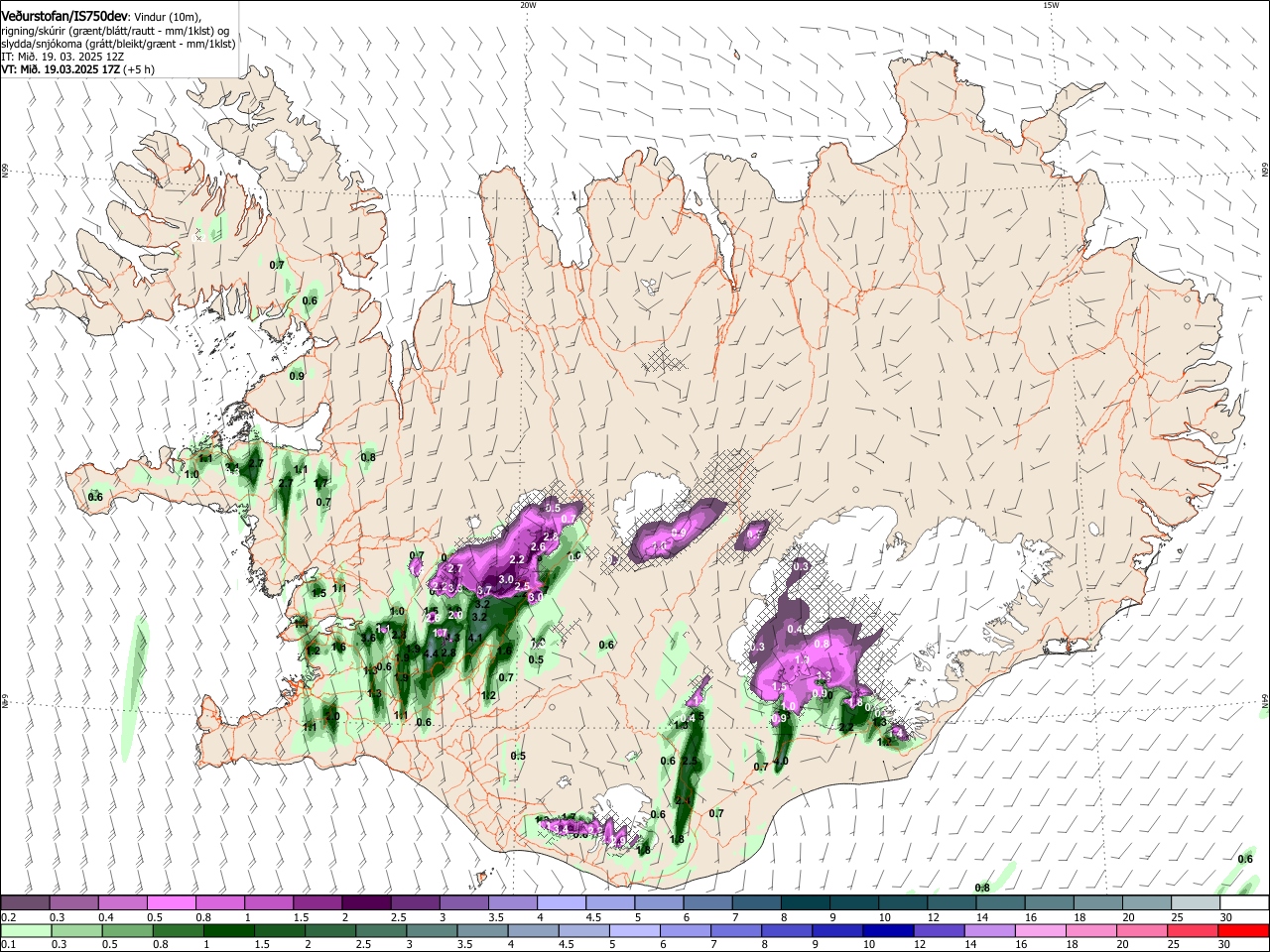Pick the 12–14 violet rain row swatch
The image size is (1270, 952).
tap(940, 930)
